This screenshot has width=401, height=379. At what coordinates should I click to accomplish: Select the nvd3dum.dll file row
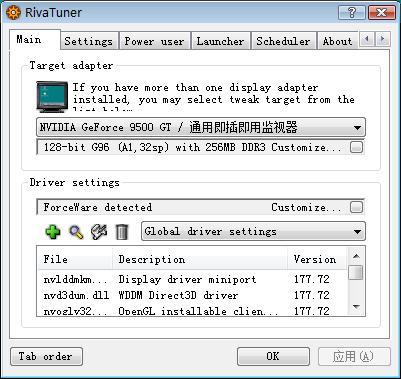click(192, 295)
